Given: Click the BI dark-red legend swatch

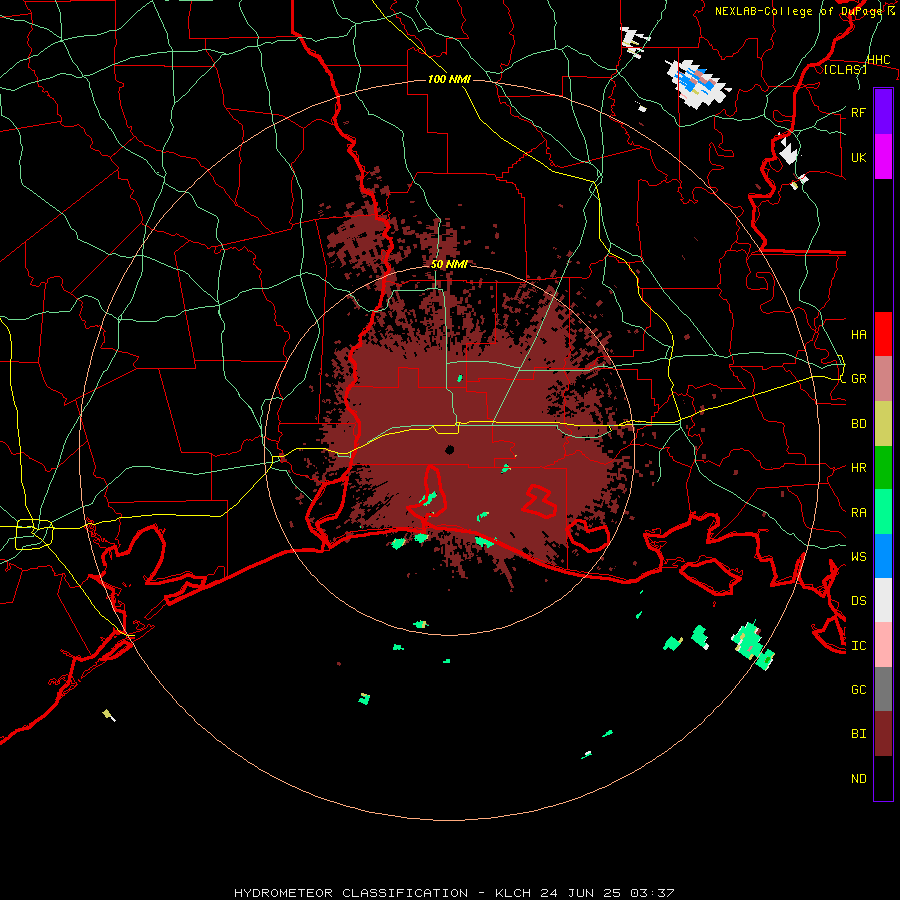Looking at the screenshot, I should point(883,734).
